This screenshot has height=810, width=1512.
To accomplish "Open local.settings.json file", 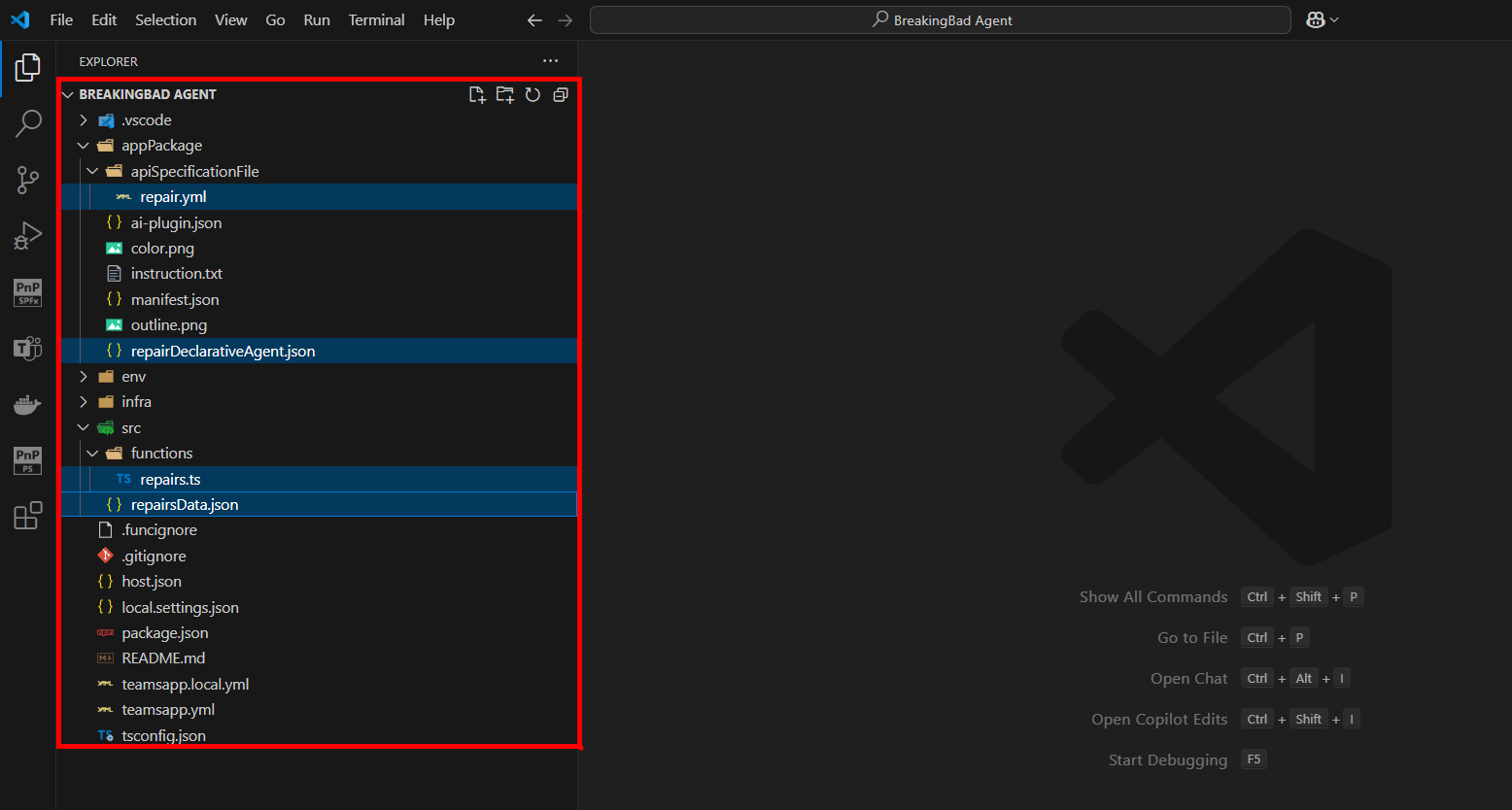I will coord(320,608).
